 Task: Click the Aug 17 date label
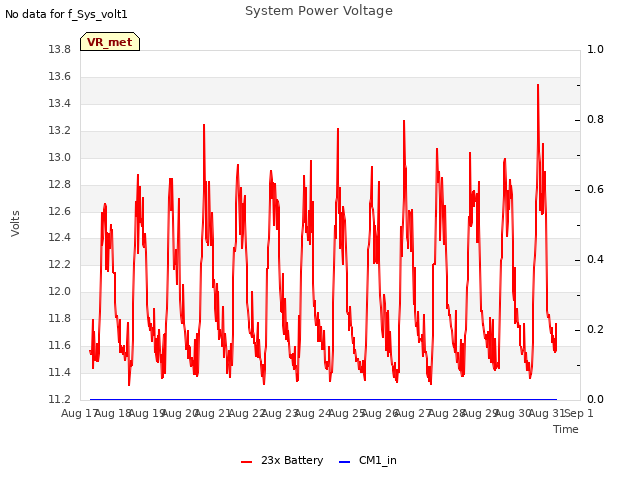[x=79, y=413]
